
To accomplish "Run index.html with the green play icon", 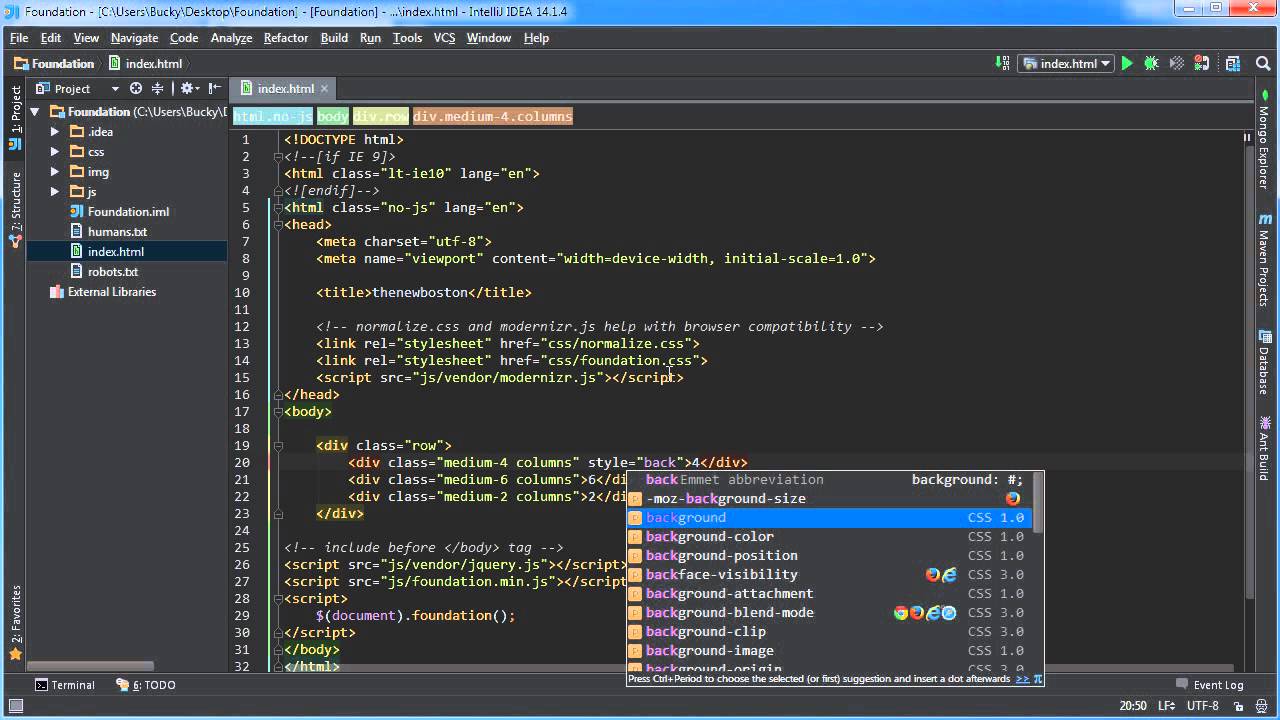I will [1127, 63].
